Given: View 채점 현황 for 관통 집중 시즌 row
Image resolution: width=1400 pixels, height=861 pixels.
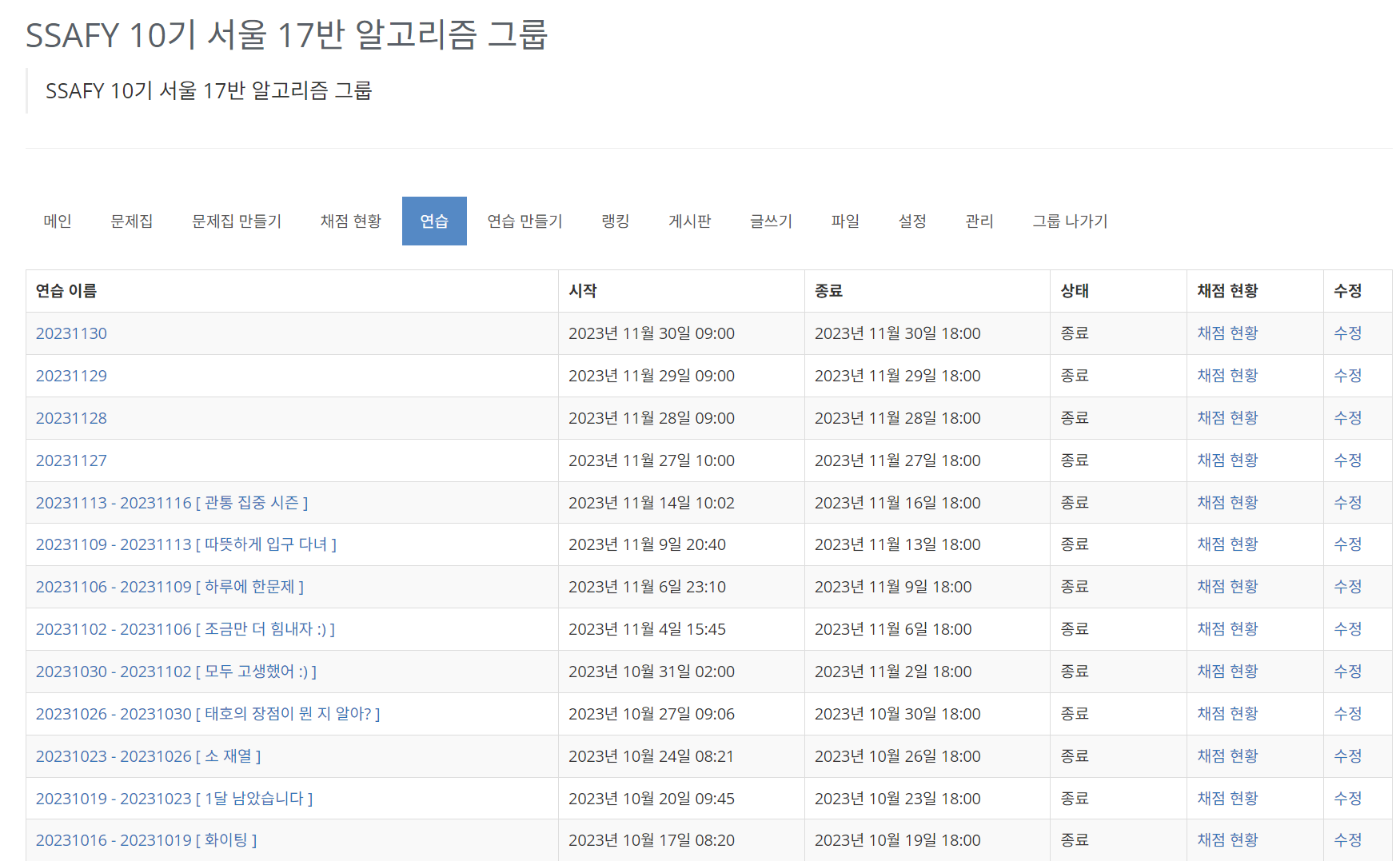Looking at the screenshot, I should point(1227,503).
